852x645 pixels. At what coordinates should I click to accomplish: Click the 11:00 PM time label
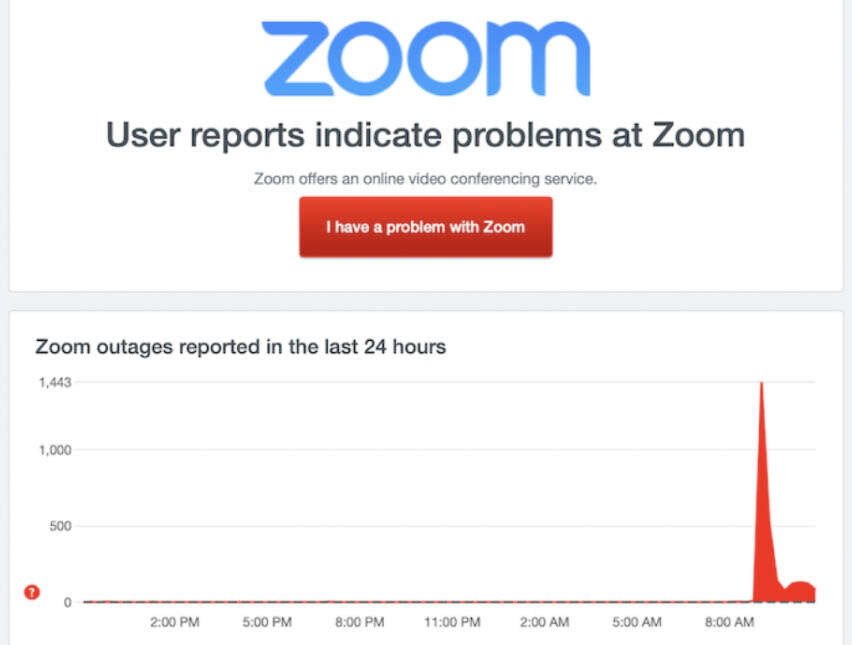452,623
